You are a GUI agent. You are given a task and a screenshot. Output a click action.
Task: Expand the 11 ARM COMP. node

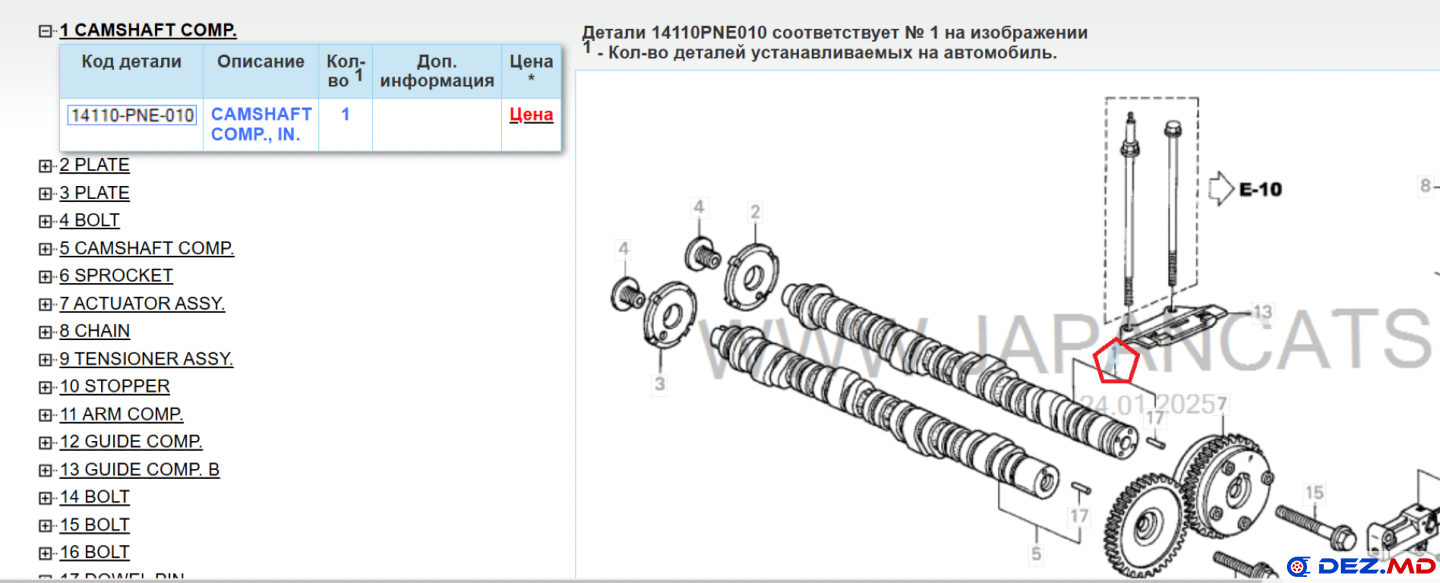pos(45,415)
